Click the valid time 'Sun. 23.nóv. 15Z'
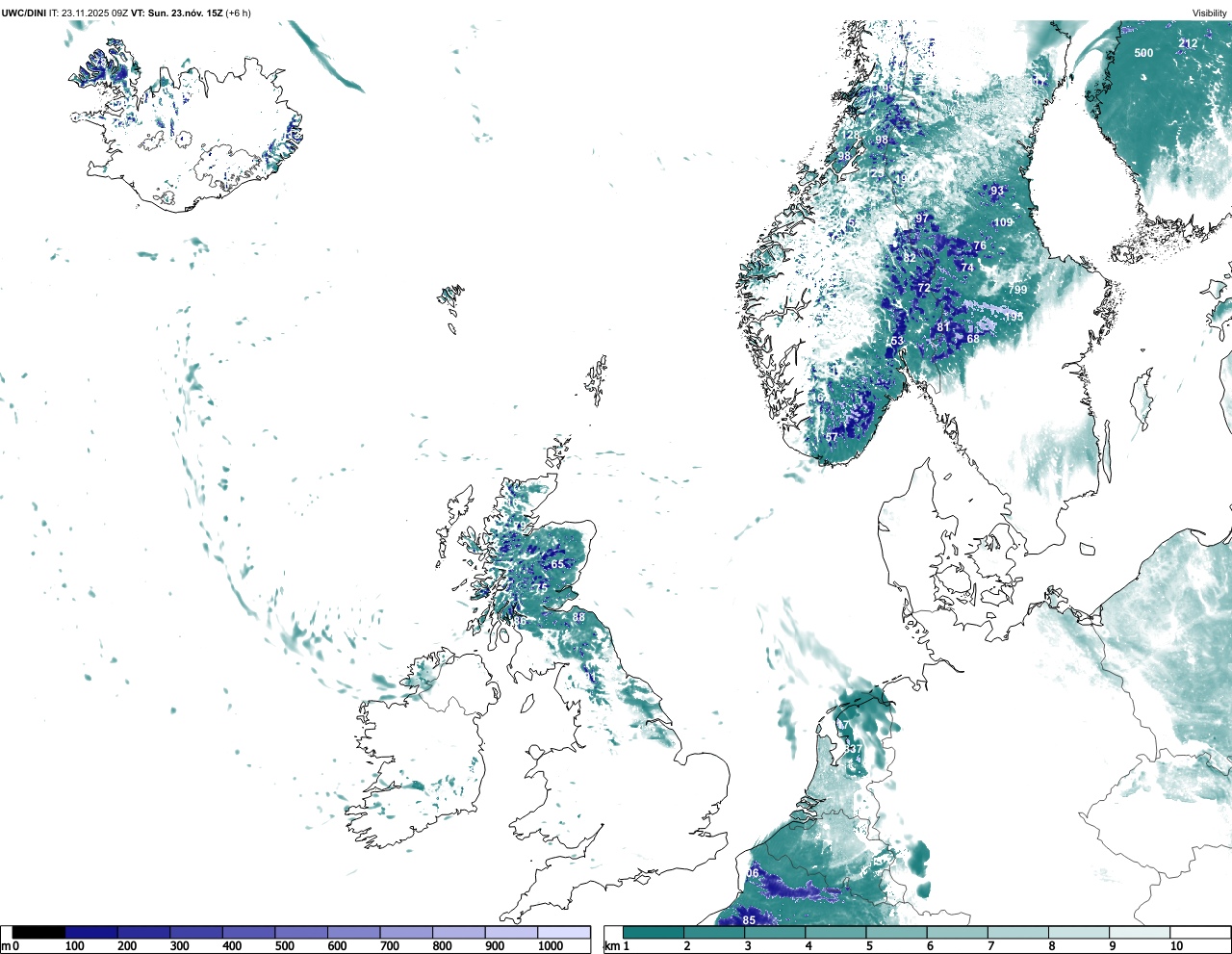The image size is (1232, 954). pyautogui.click(x=186, y=13)
